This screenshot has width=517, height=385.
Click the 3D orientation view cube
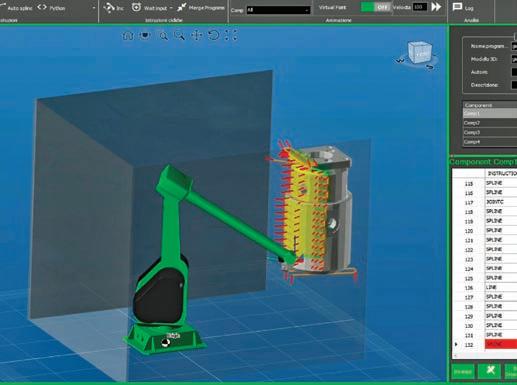420,52
